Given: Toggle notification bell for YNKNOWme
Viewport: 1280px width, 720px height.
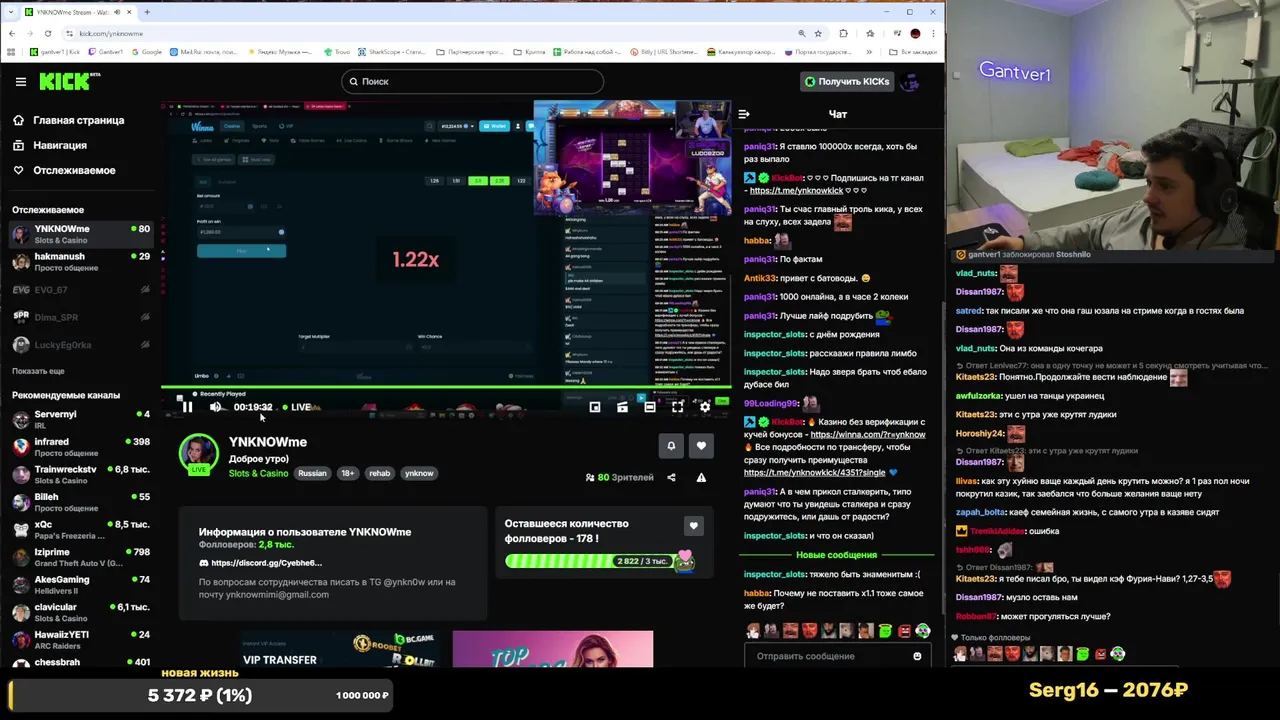Looking at the screenshot, I should [671, 446].
